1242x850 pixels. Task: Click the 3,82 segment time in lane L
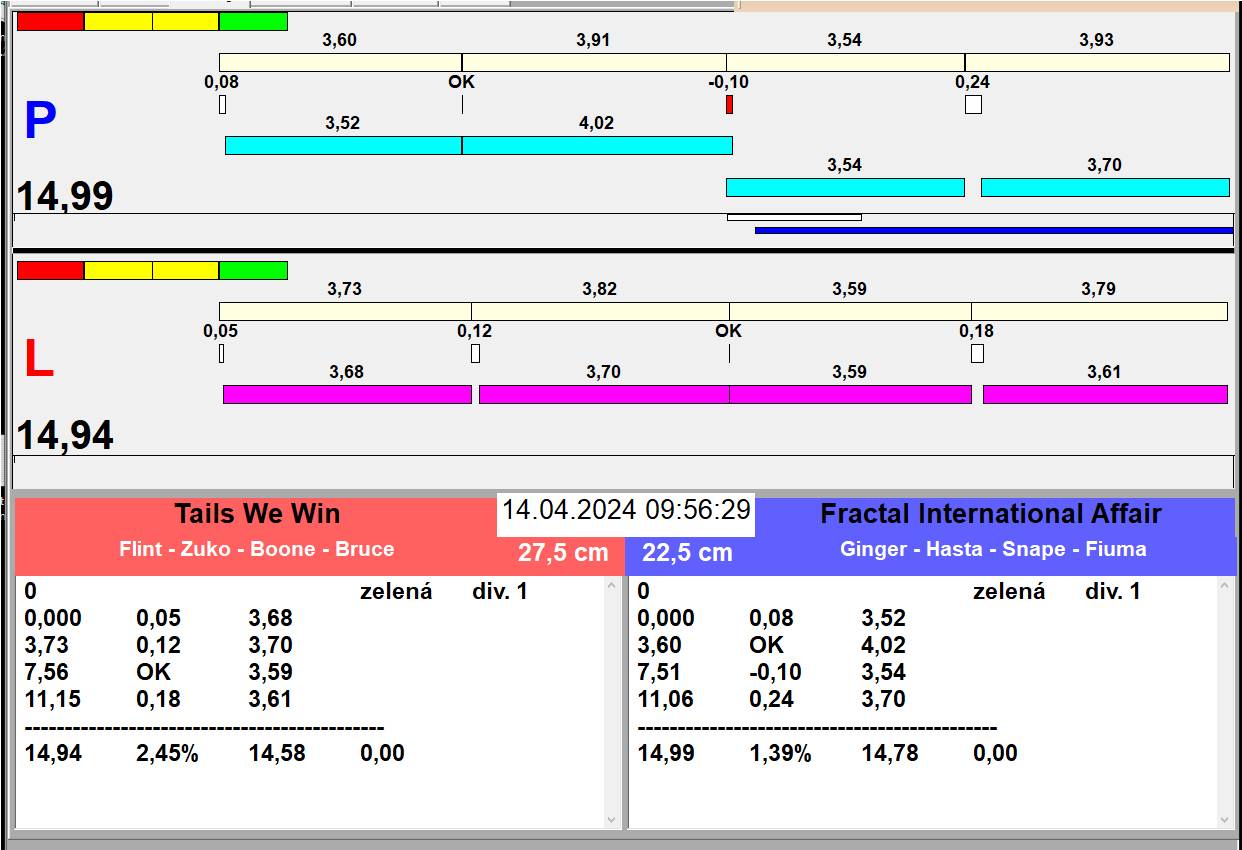pyautogui.click(x=599, y=290)
